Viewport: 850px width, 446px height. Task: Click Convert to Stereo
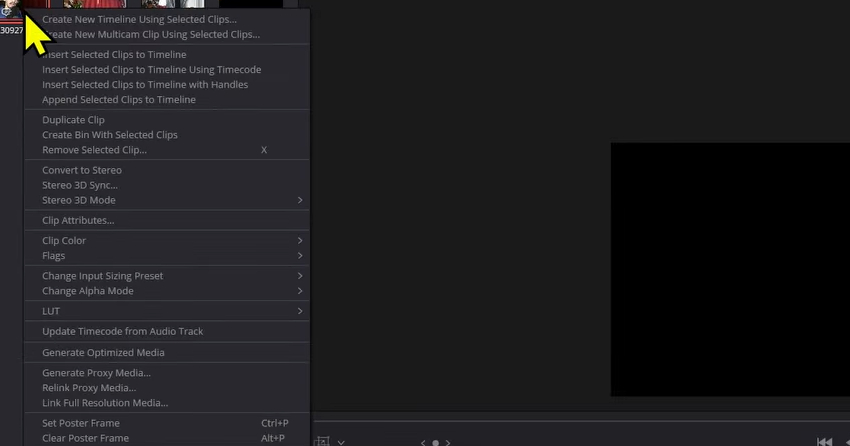coord(82,171)
